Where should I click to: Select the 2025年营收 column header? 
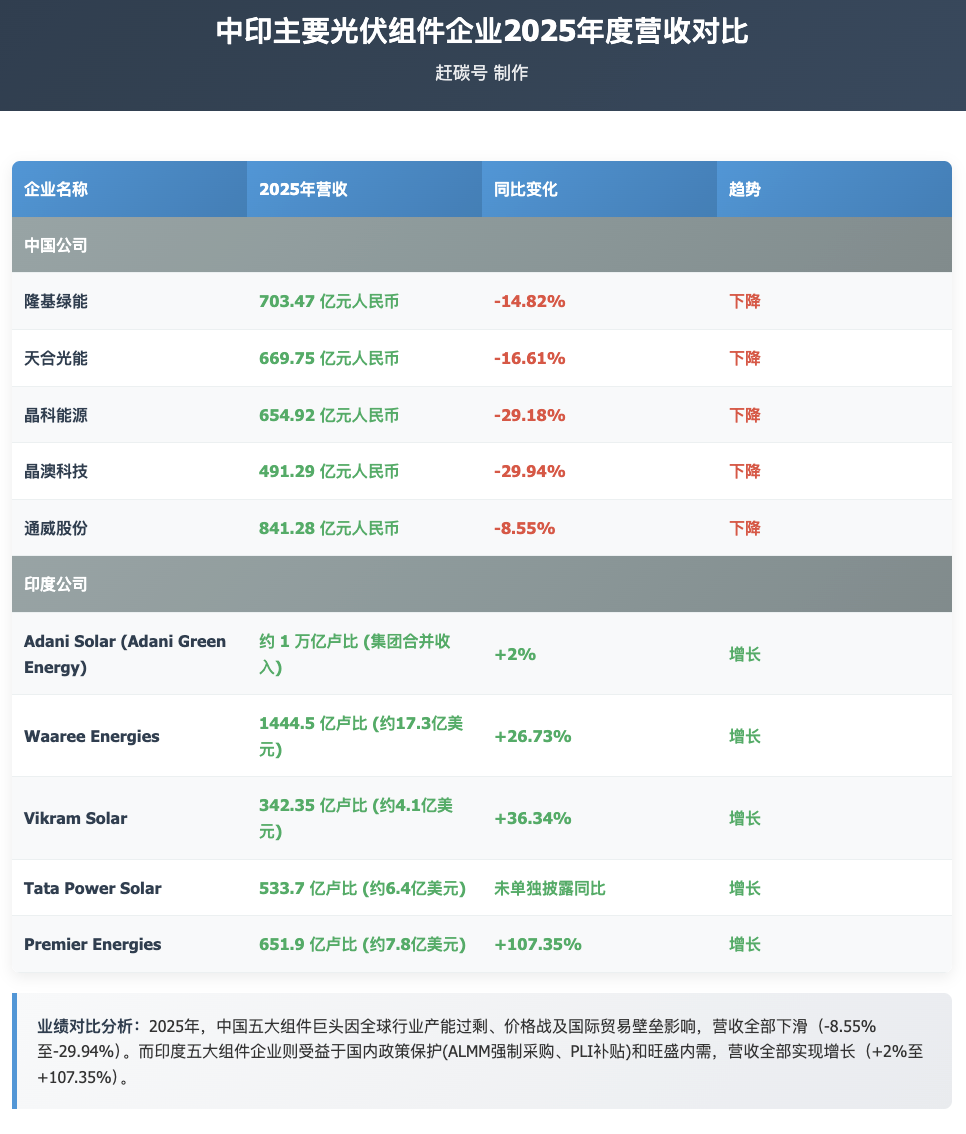point(364,189)
